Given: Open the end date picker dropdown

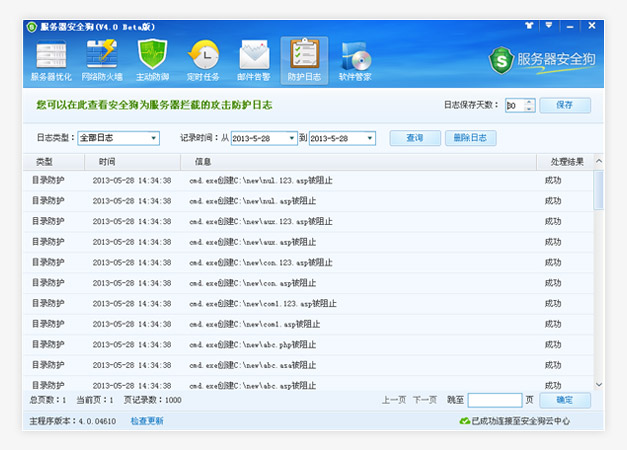Looking at the screenshot, I should (369, 138).
